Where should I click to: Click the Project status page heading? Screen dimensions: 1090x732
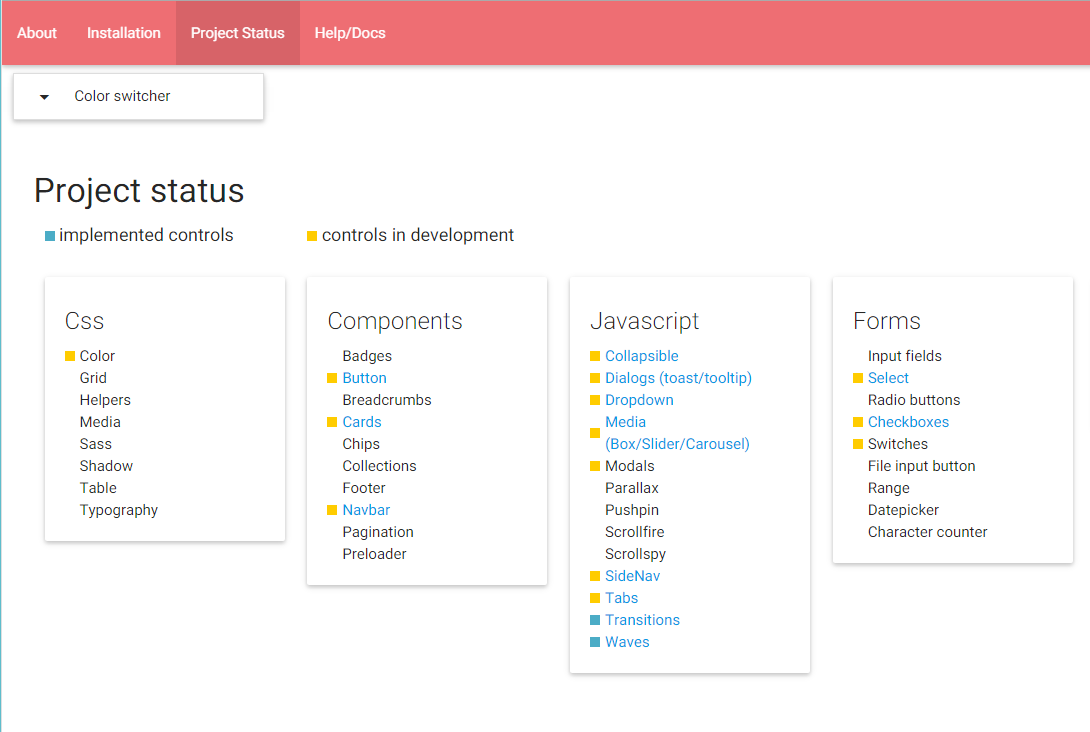tap(139, 190)
